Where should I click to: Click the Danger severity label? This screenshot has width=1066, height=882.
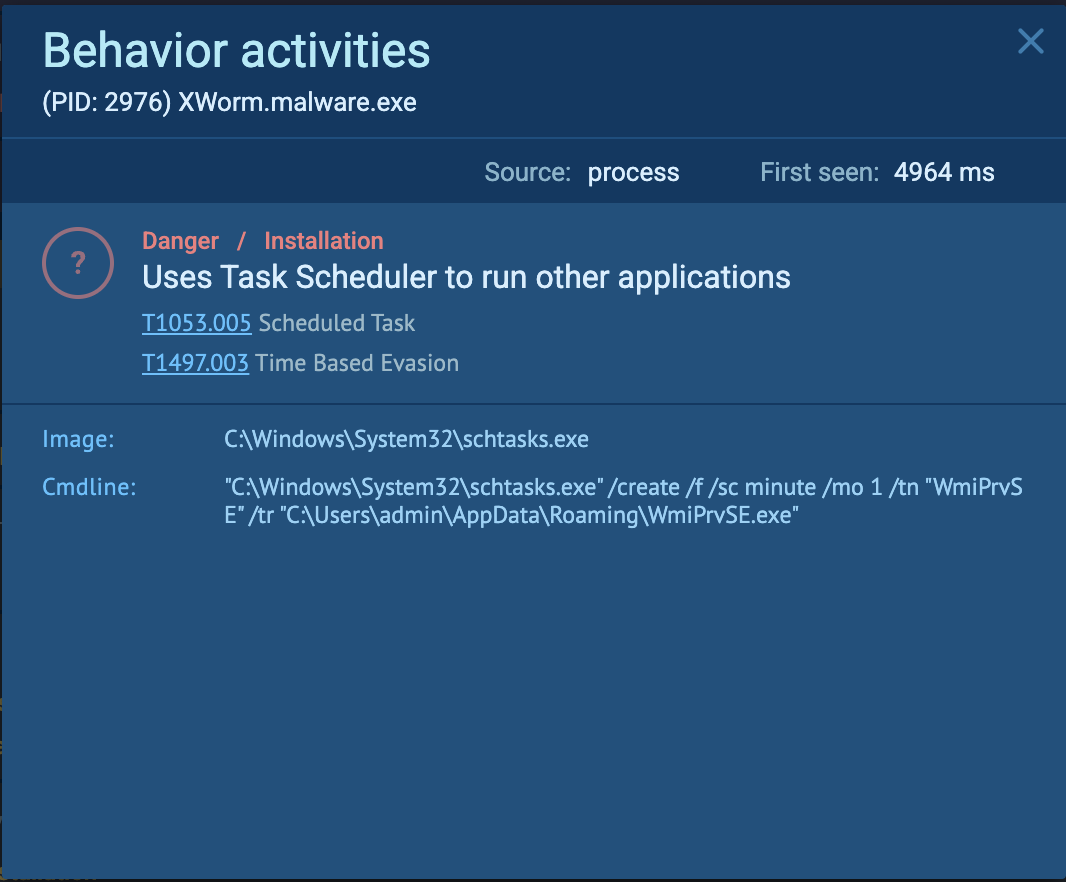coord(180,241)
